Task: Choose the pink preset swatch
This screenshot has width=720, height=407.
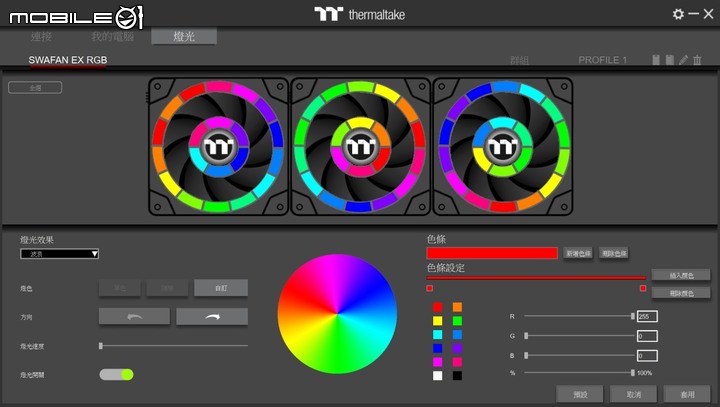Action: pos(457,362)
